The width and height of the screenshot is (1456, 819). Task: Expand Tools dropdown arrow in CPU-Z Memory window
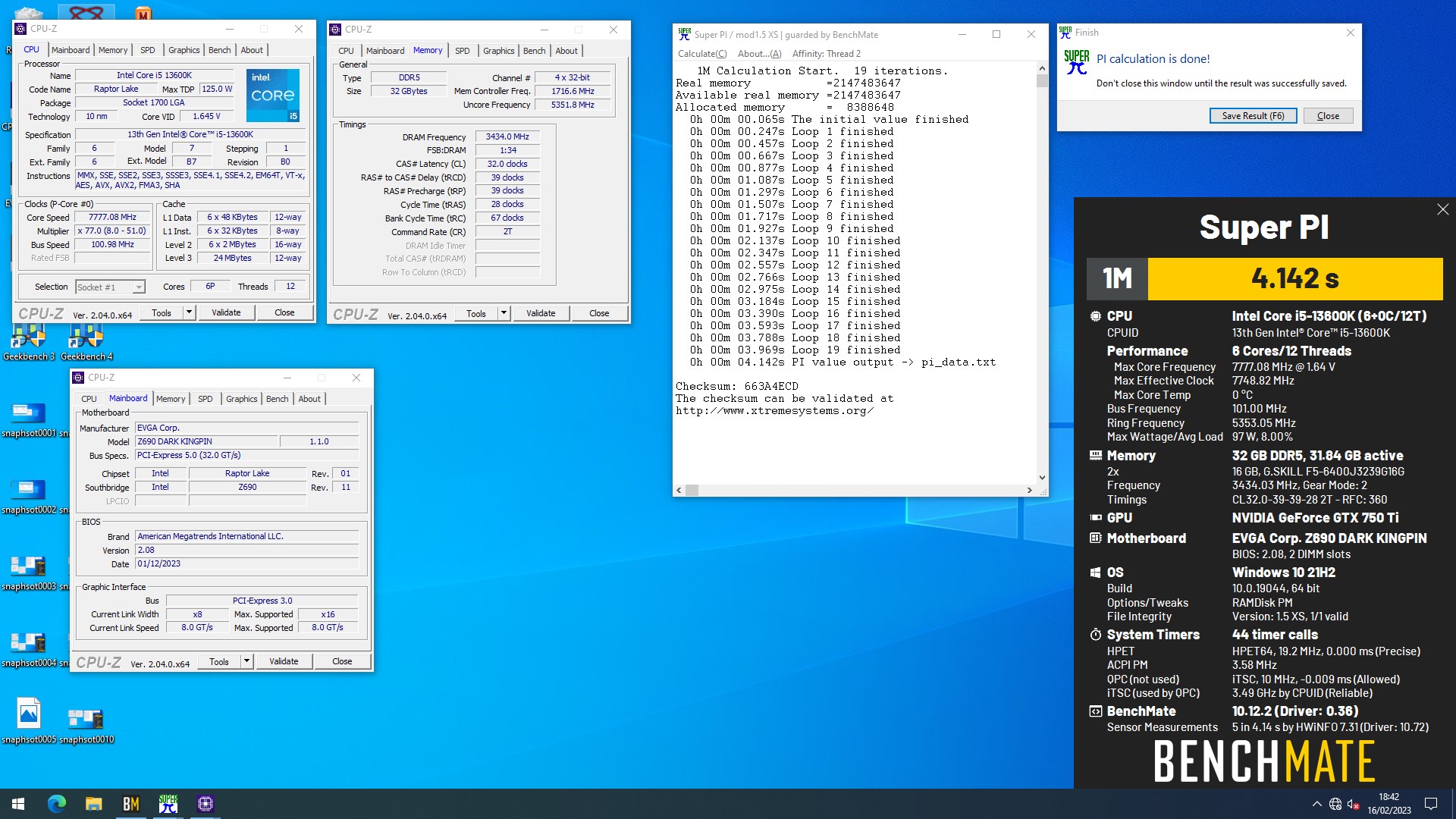[504, 313]
